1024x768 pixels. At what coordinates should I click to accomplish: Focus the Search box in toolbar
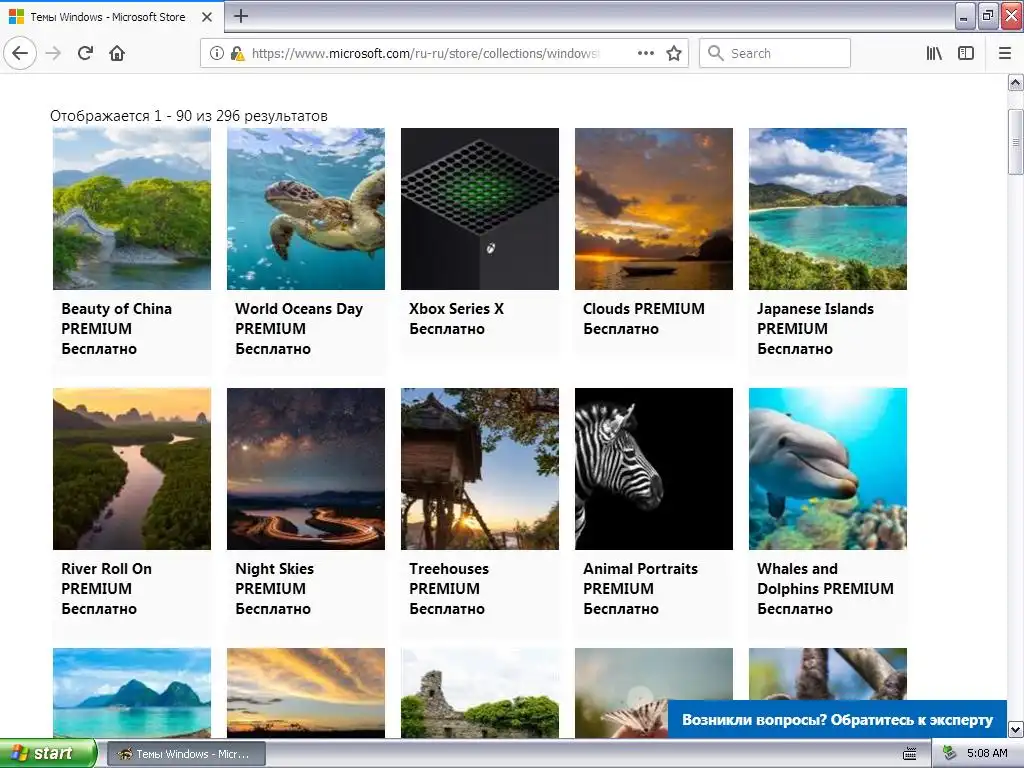[x=775, y=53]
